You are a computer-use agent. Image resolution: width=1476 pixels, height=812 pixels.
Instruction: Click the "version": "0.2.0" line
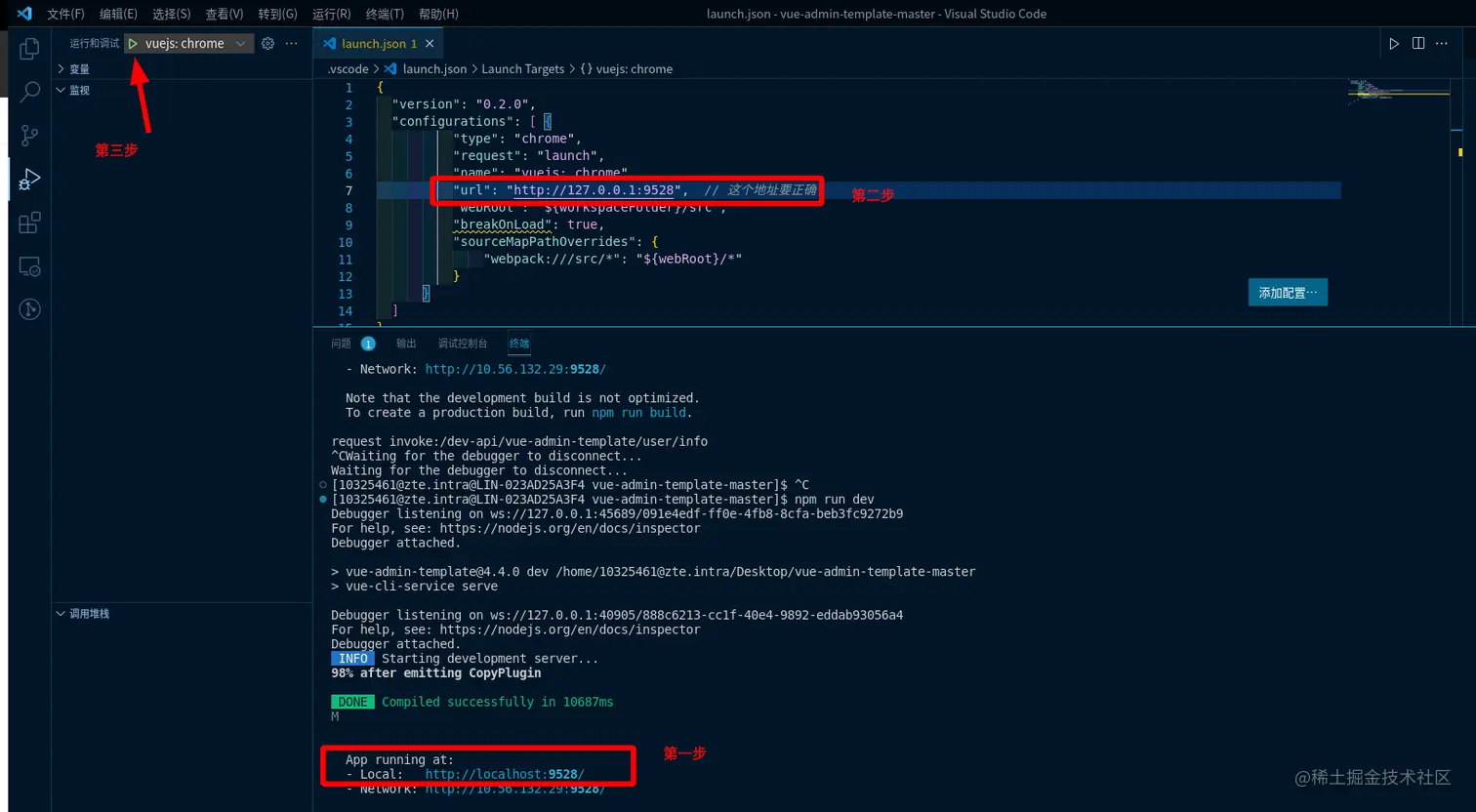pyautogui.click(x=464, y=104)
